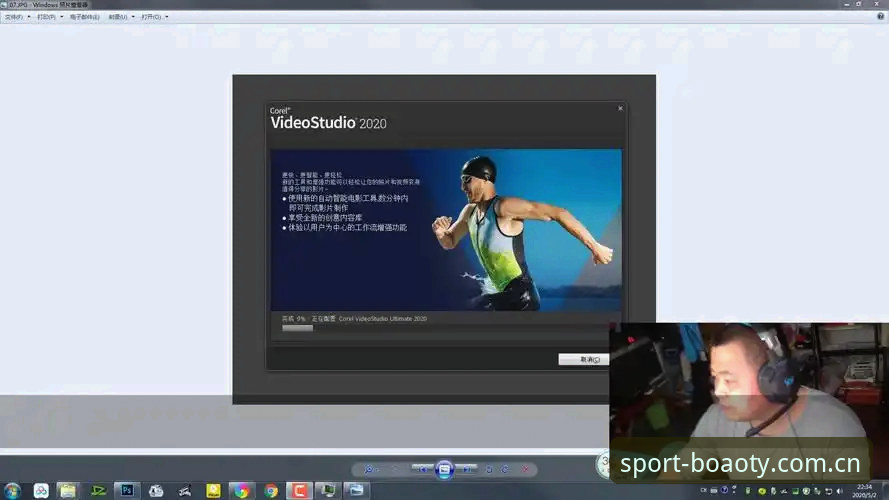889x500 pixels.
Task: Open the 刻录 (Burn) menu
Action: pos(118,17)
